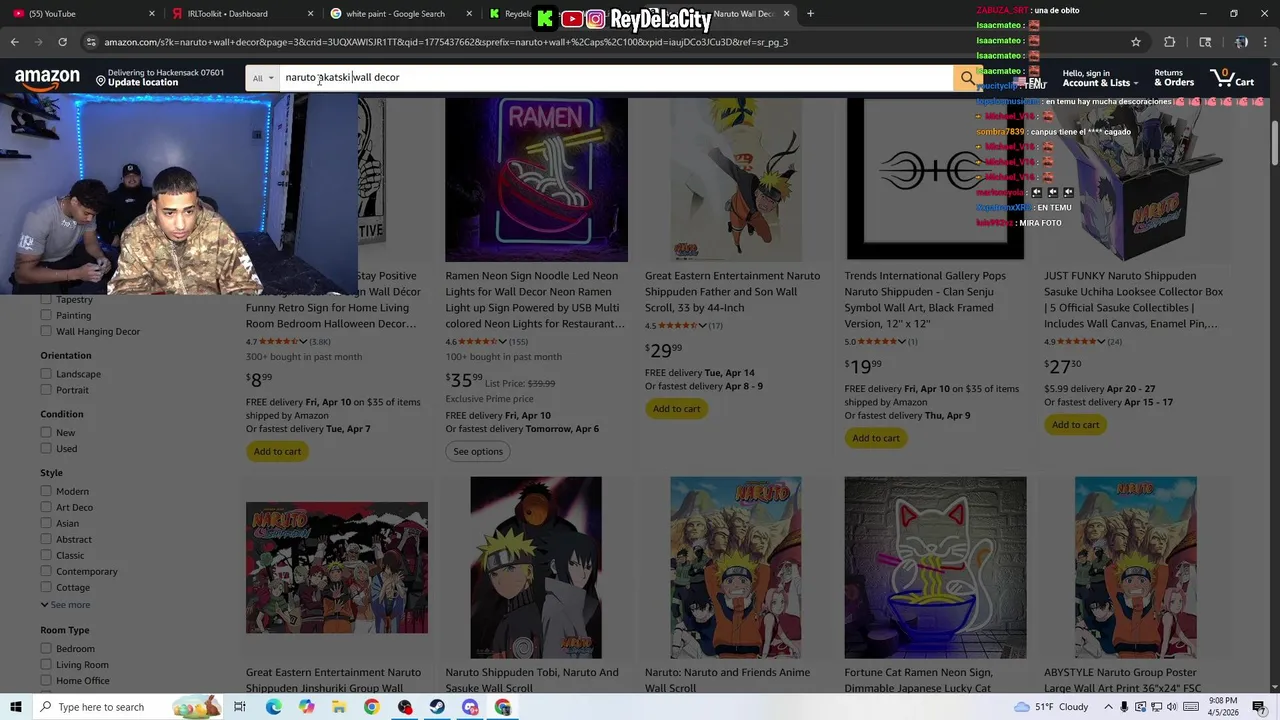Switch to white paint Google Search tab

pos(395,14)
